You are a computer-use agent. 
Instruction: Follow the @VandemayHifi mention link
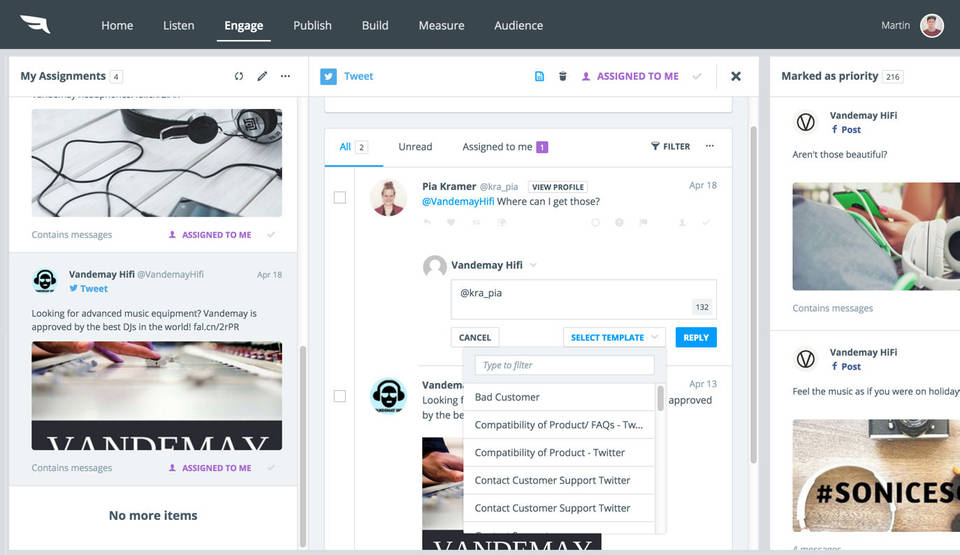click(x=458, y=202)
